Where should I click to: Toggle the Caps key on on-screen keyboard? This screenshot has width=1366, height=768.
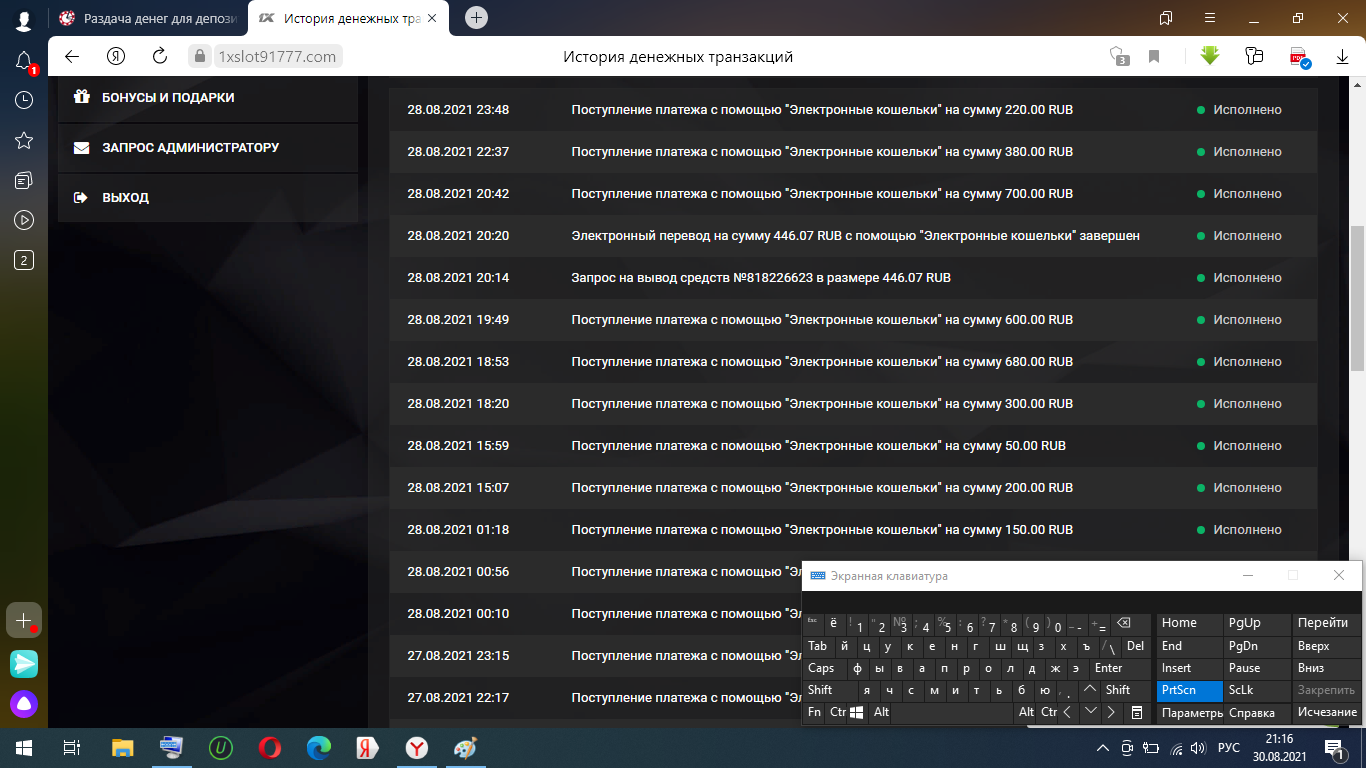point(824,668)
